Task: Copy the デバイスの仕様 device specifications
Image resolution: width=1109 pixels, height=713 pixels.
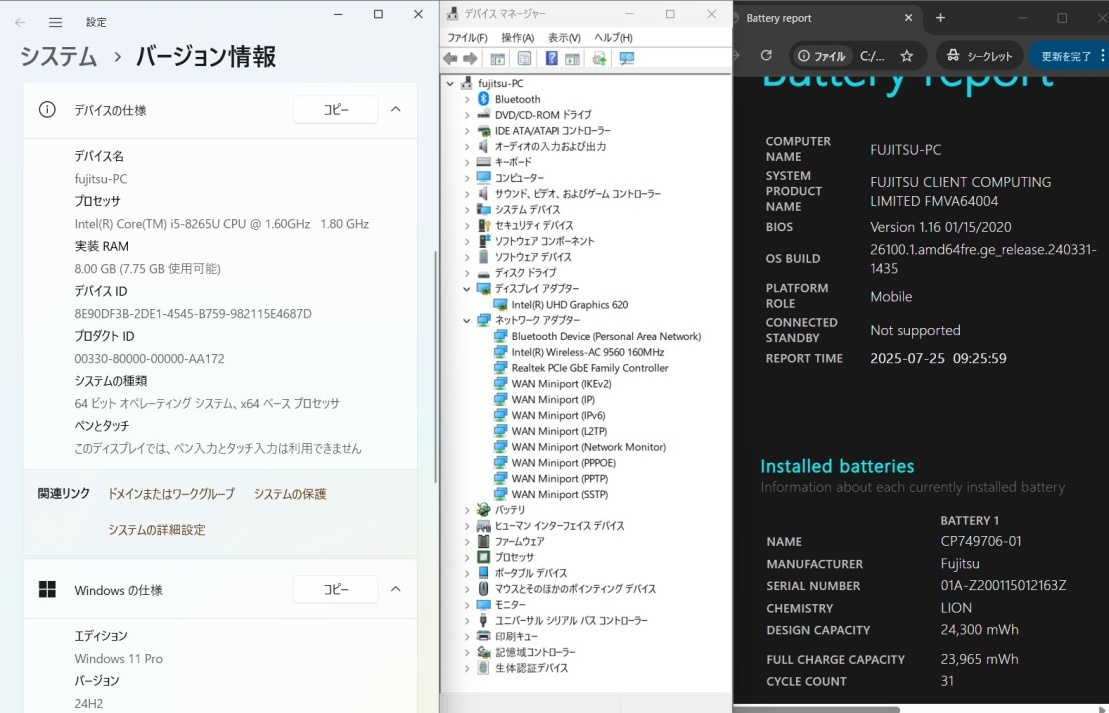Action: point(336,110)
